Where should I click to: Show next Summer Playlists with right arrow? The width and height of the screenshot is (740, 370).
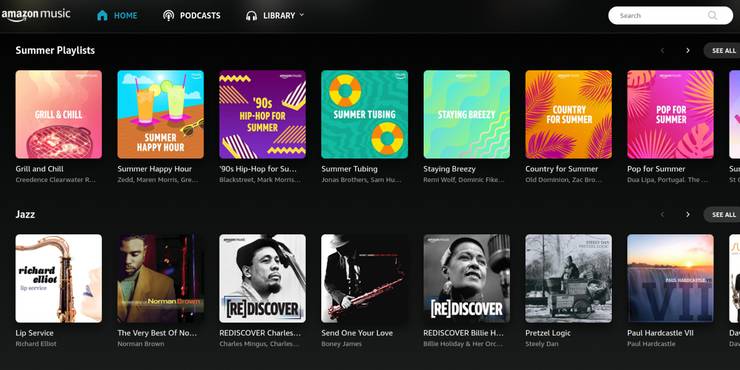(x=688, y=50)
